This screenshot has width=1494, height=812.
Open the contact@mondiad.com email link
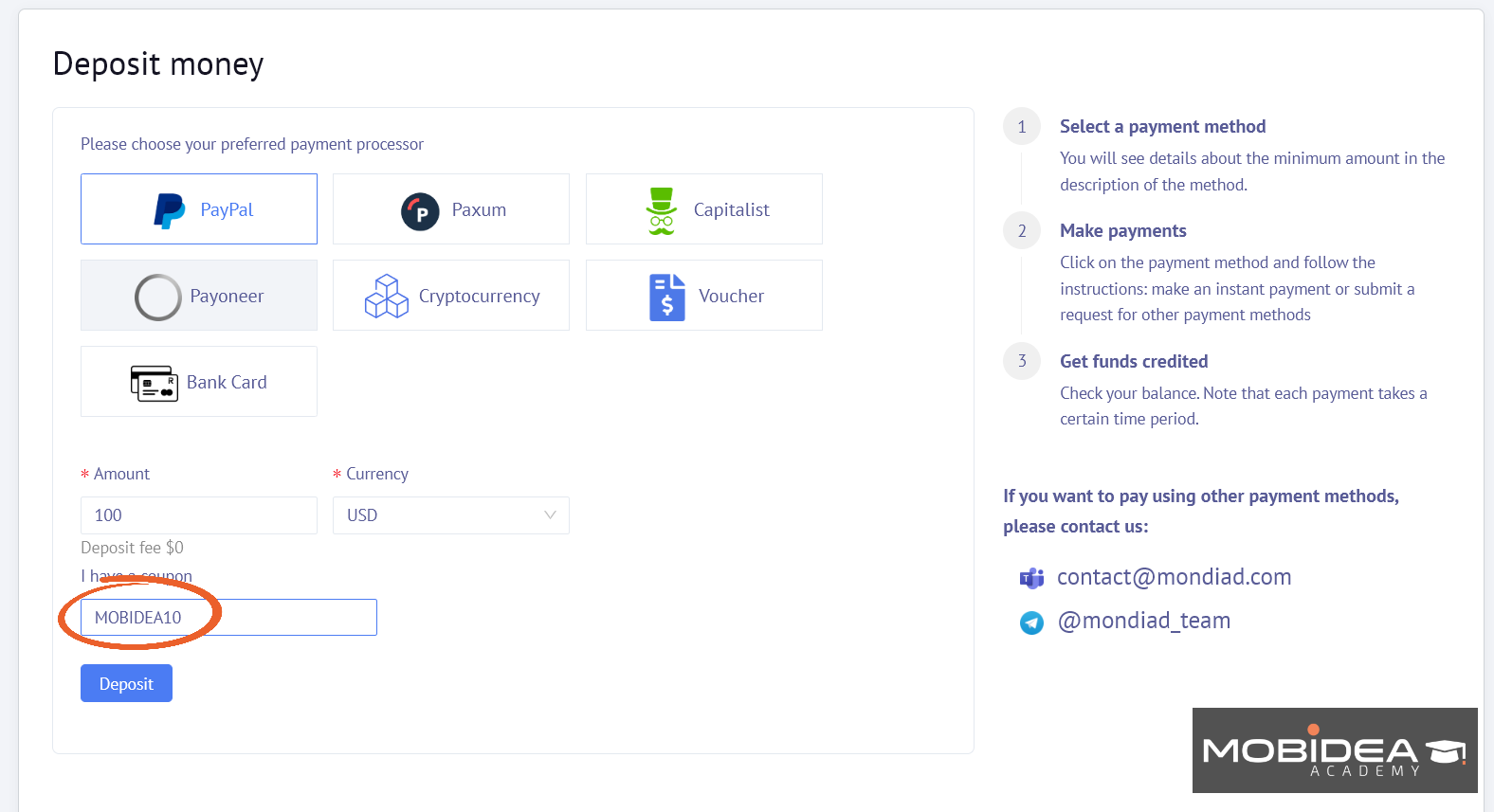click(1174, 577)
